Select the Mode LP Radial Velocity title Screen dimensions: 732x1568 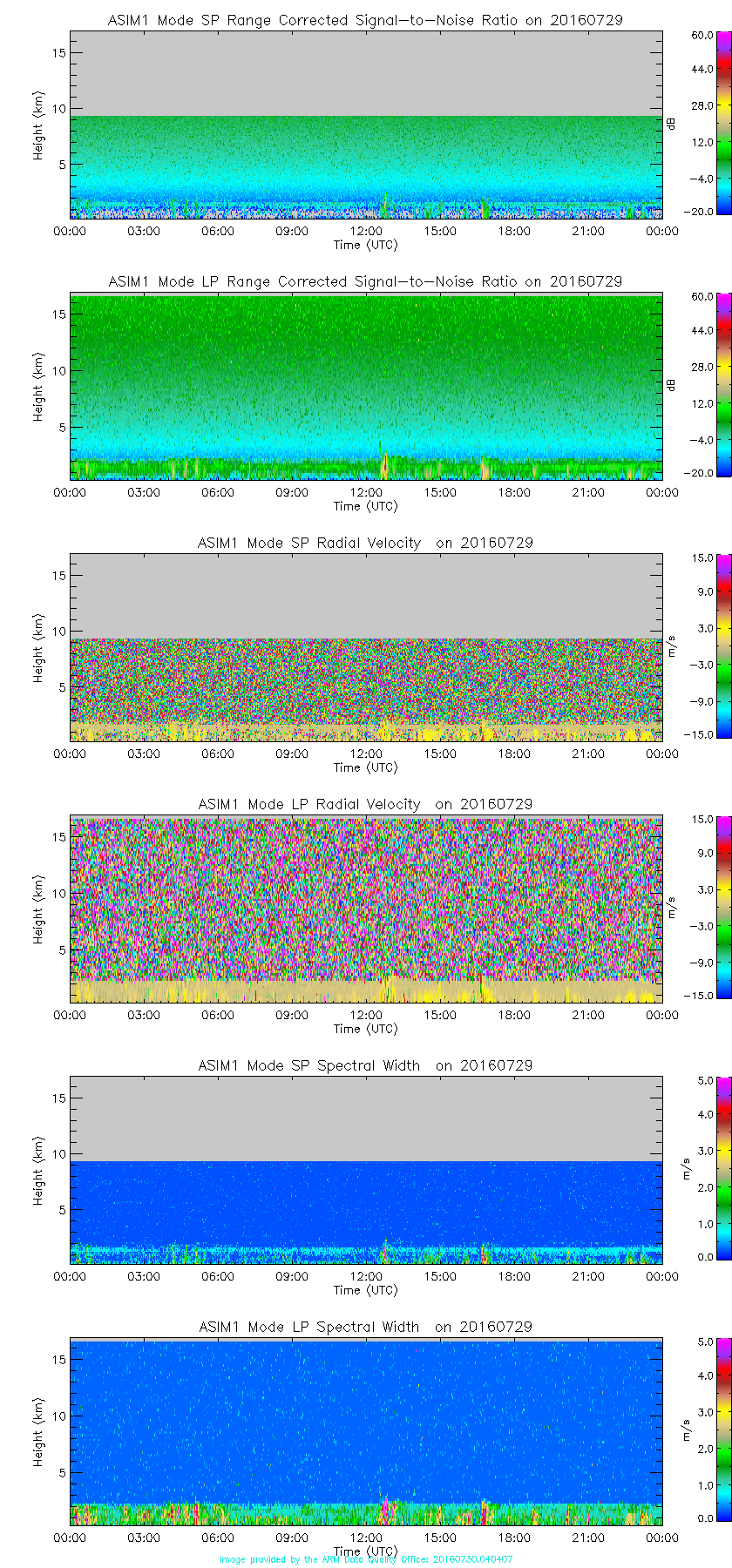coord(365,804)
